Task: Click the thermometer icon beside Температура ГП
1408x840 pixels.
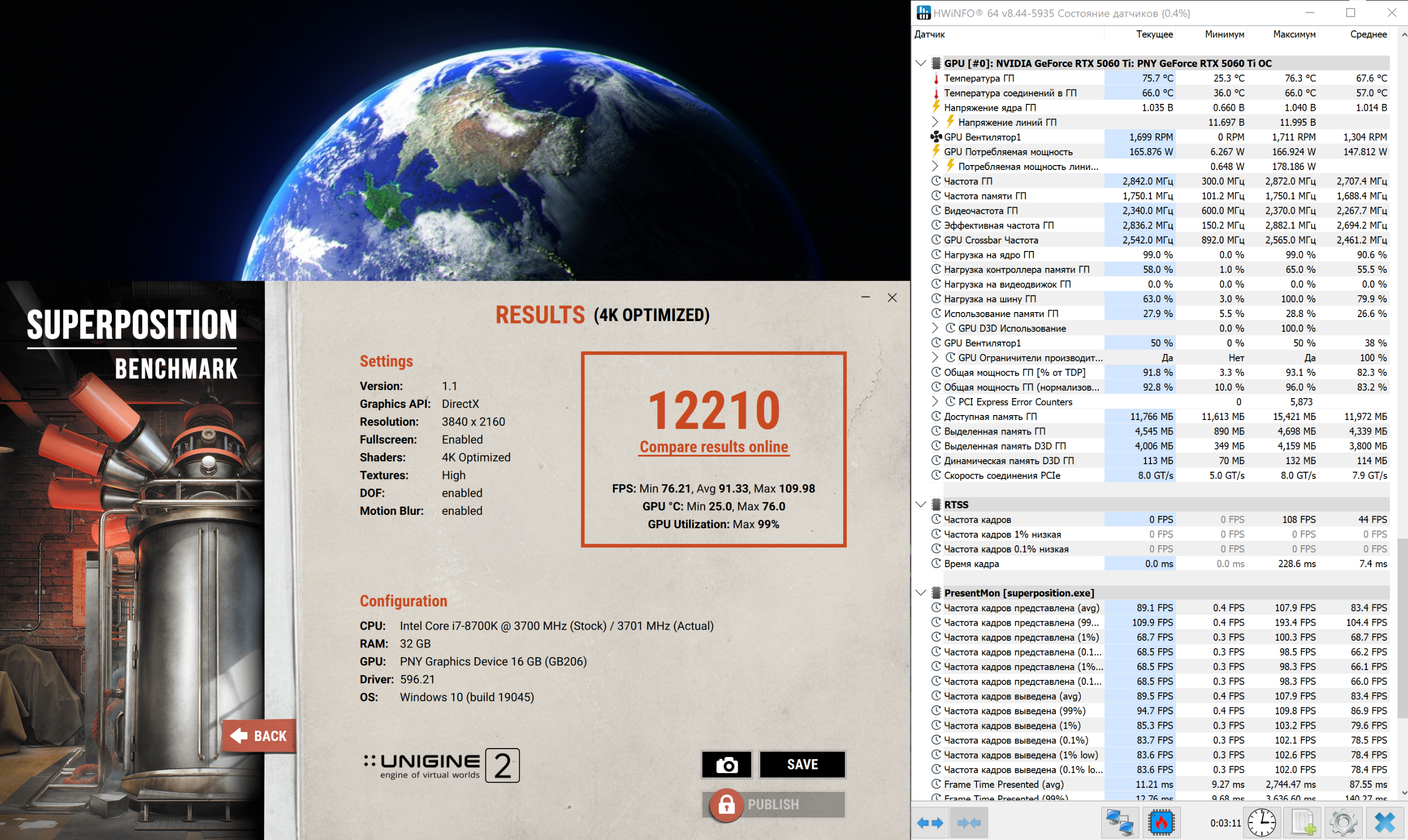Action: [x=936, y=78]
